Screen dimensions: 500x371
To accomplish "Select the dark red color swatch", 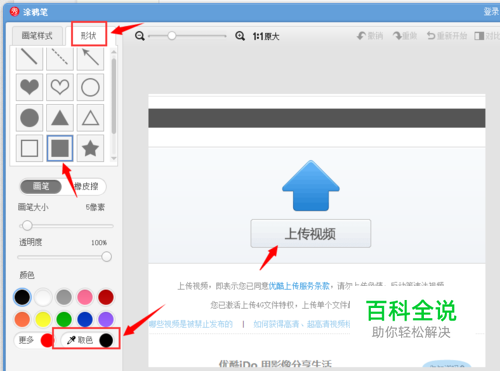I will [106, 297].
